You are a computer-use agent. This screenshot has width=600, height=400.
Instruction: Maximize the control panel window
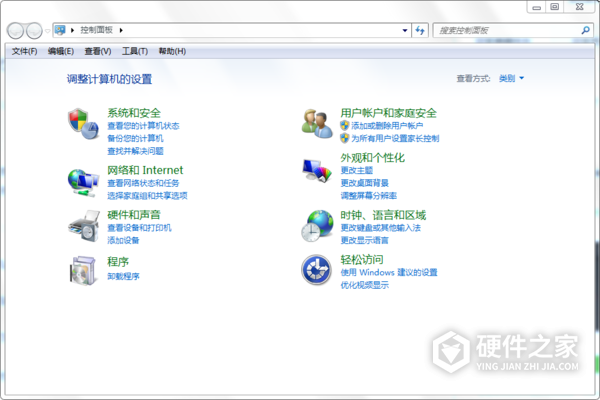point(554,7)
